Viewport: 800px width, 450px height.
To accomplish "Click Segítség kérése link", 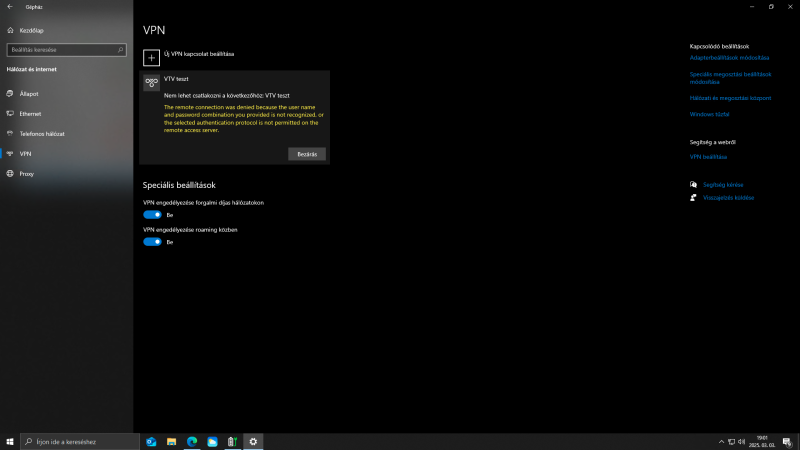I will [723, 185].
